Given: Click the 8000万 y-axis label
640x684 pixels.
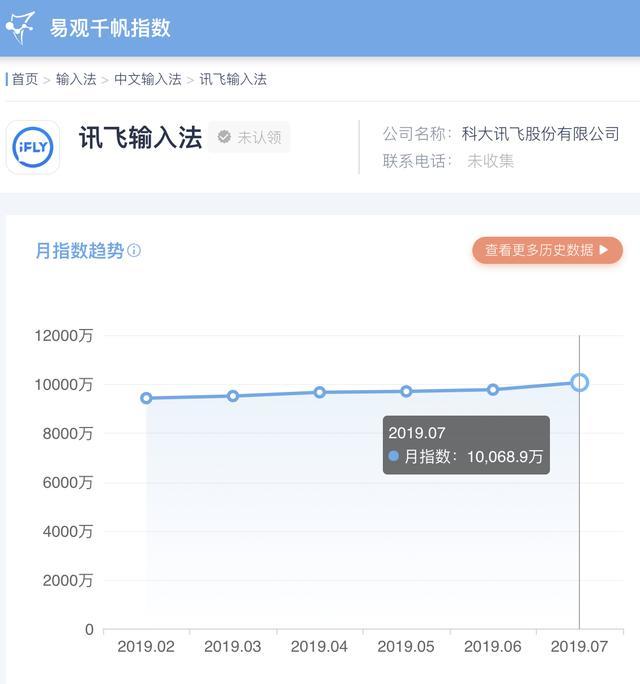Looking at the screenshot, I should pyautogui.click(x=68, y=434).
